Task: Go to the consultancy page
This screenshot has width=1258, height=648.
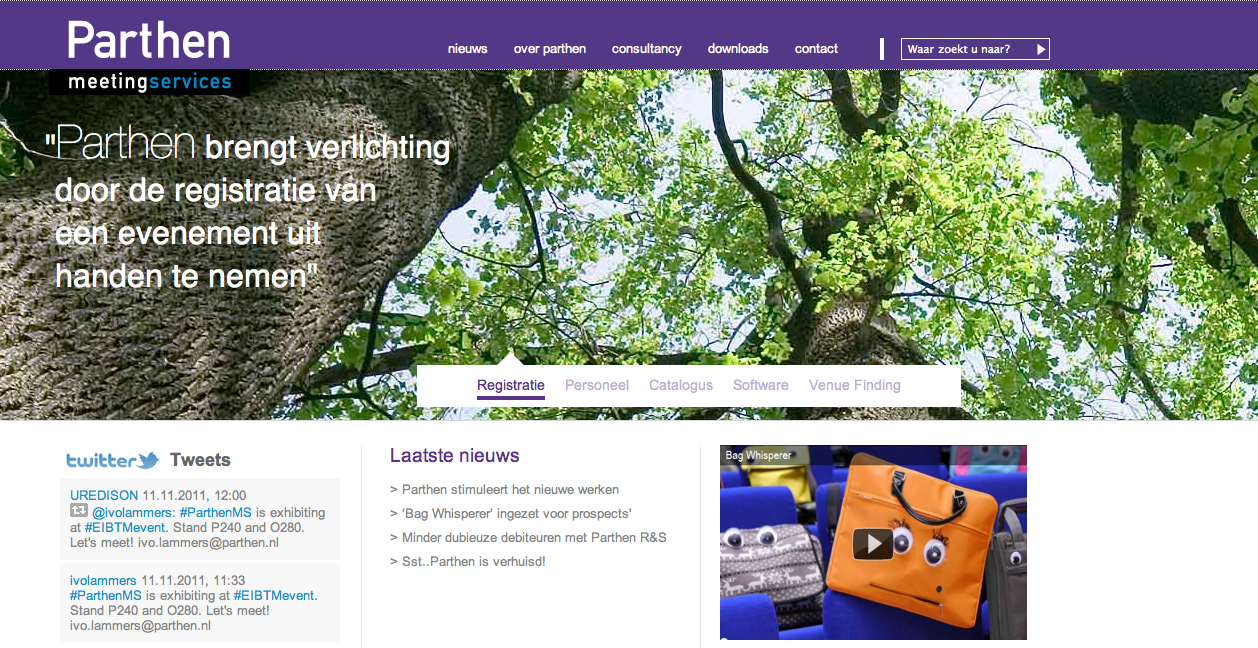Action: point(647,48)
